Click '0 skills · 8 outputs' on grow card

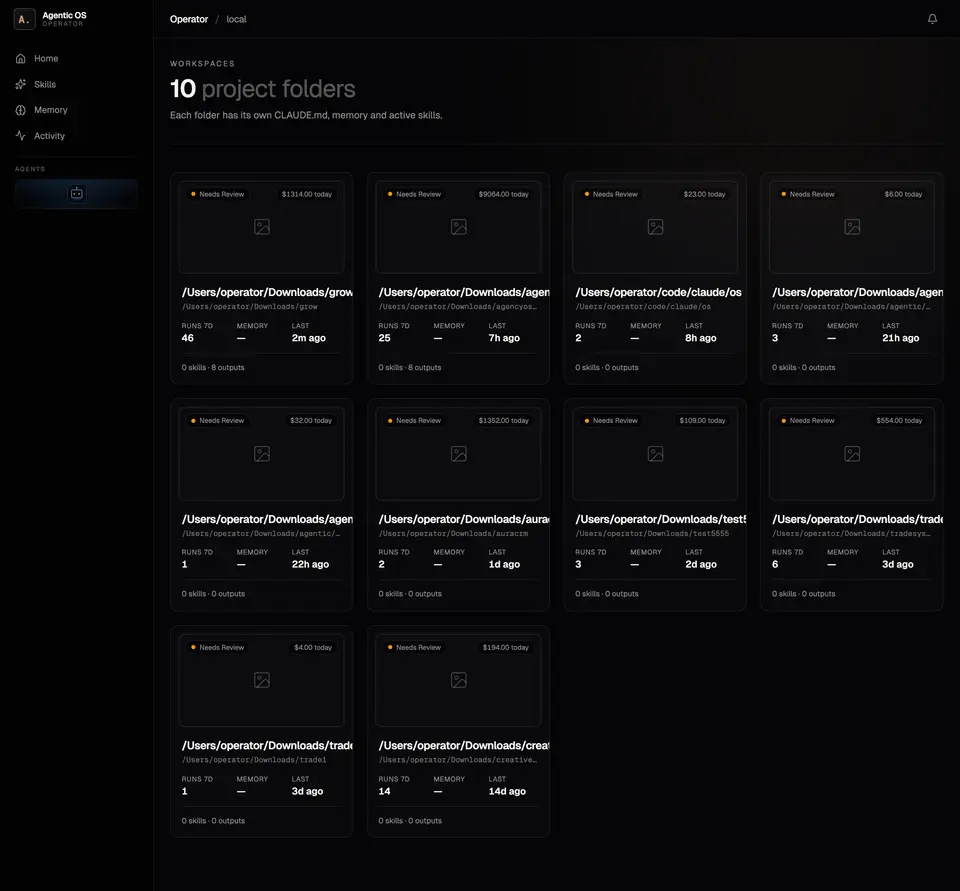click(212, 367)
